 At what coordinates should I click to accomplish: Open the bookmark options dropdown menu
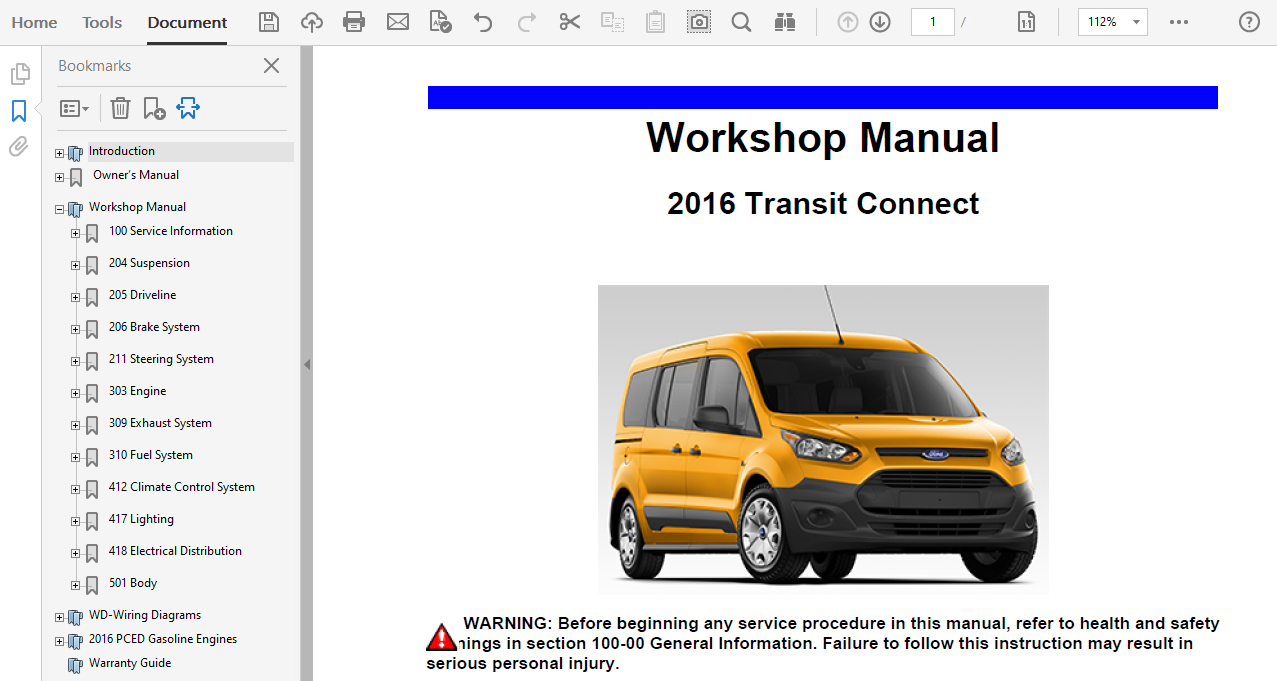(x=74, y=108)
